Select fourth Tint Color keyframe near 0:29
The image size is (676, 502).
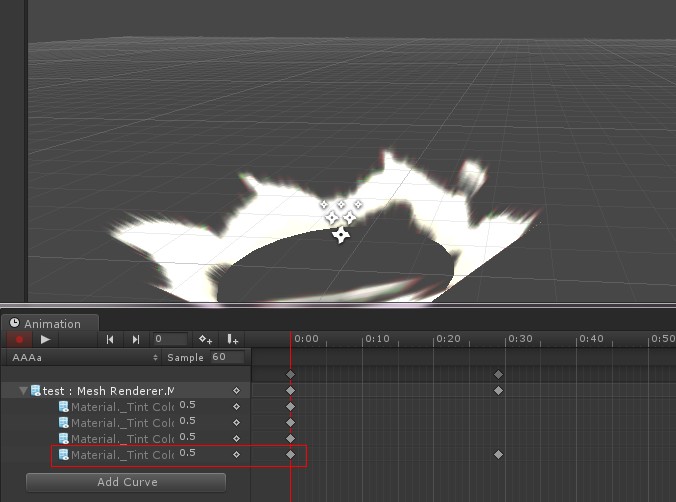498,455
